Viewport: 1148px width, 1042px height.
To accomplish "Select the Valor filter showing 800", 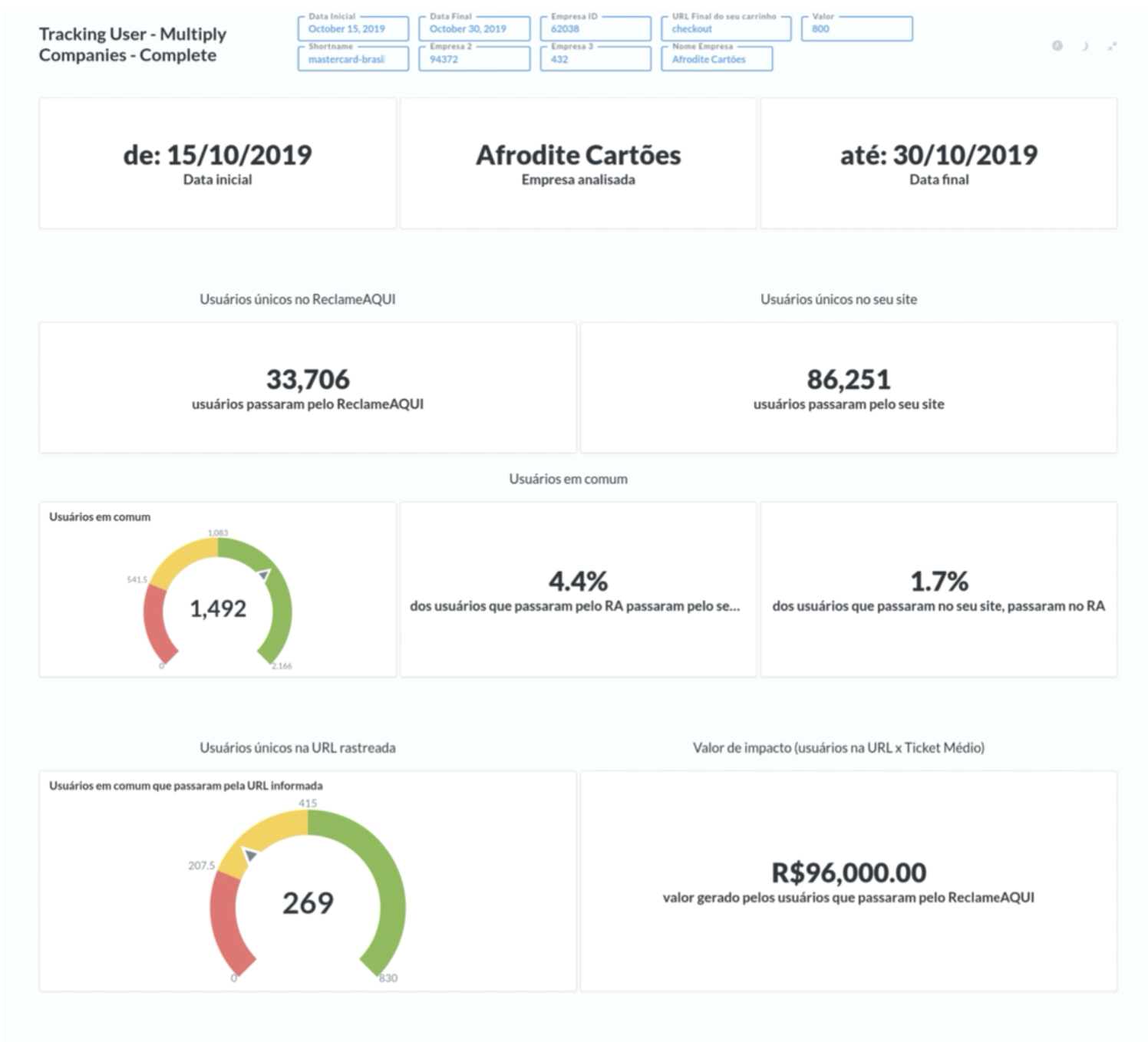I will [857, 28].
